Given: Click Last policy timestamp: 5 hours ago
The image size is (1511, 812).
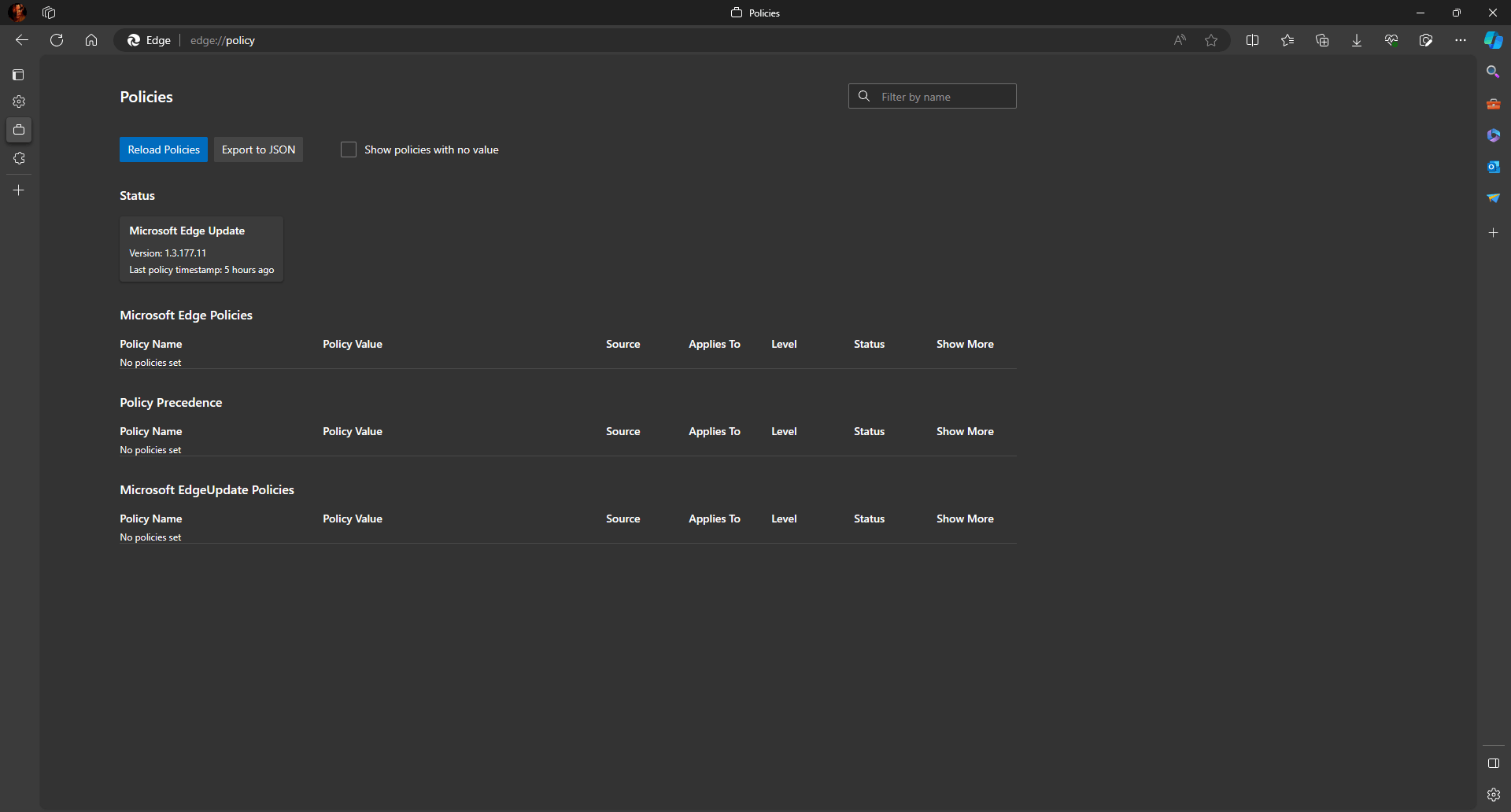Looking at the screenshot, I should [201, 270].
